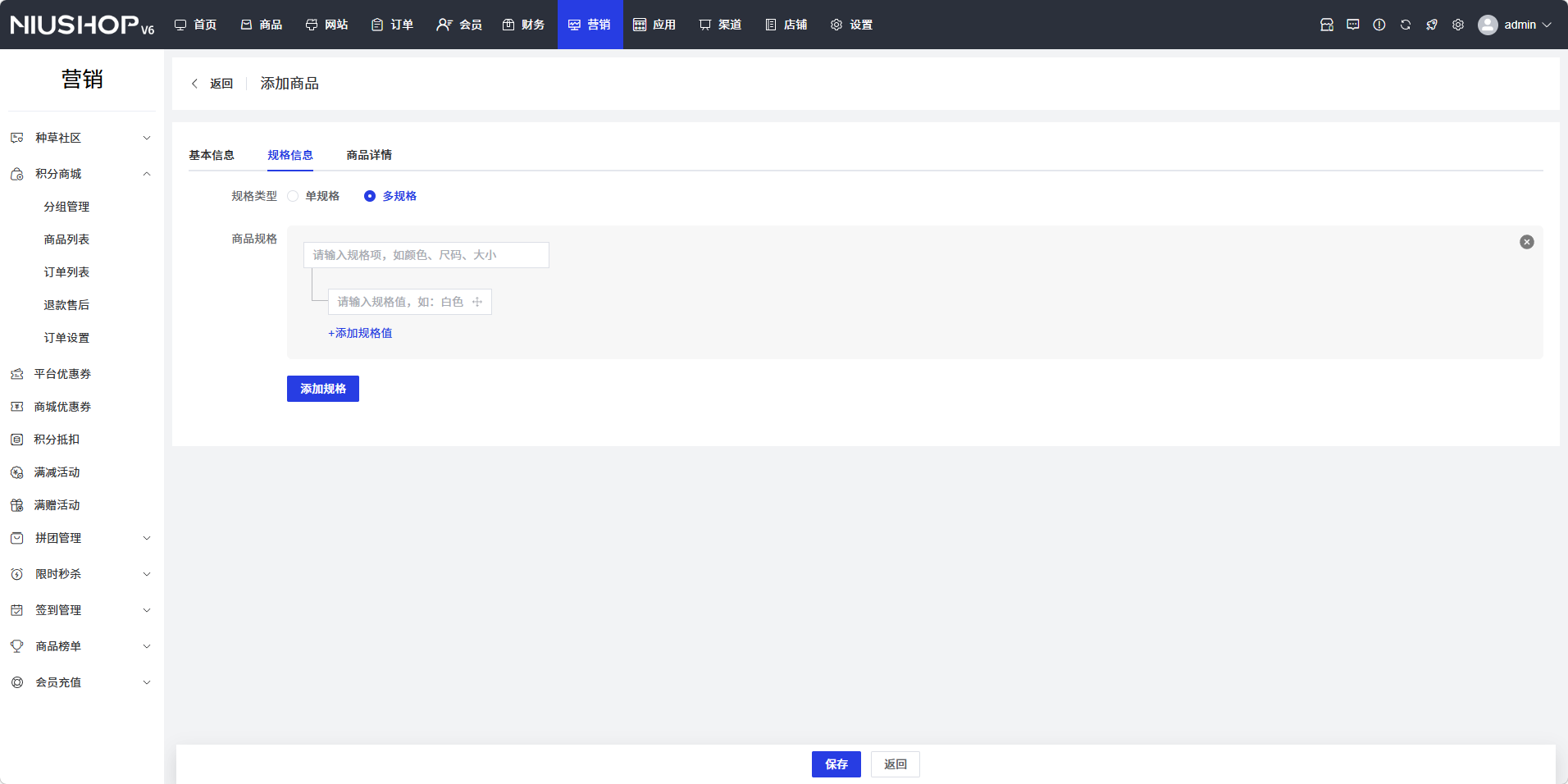
Task: Expand the 拼团管理 sidebar group
Action: (82, 538)
